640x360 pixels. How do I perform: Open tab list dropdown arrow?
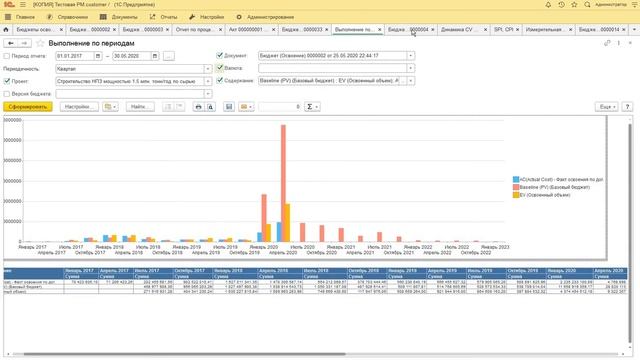(x=634, y=29)
